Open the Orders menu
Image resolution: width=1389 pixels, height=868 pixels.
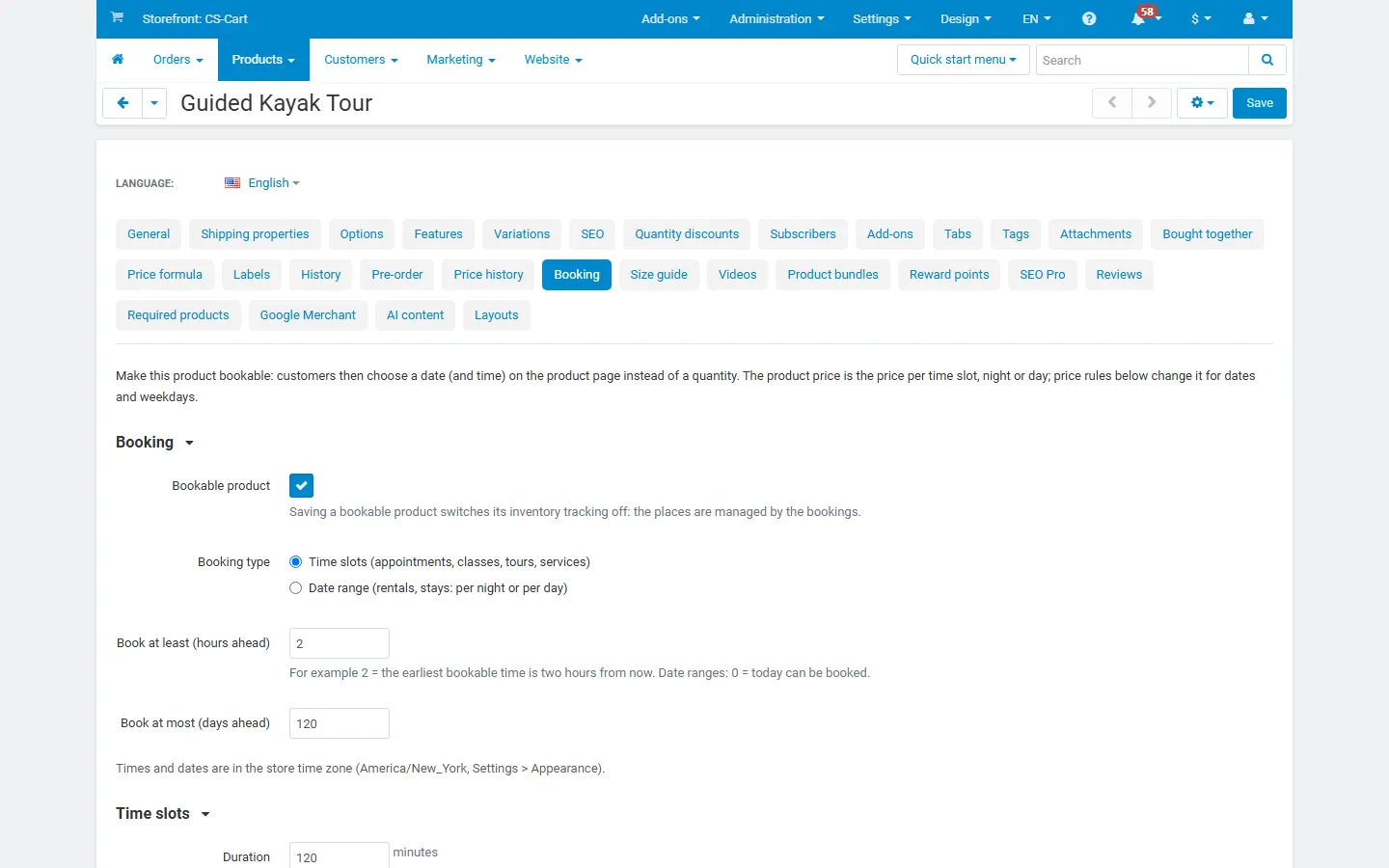coord(178,60)
